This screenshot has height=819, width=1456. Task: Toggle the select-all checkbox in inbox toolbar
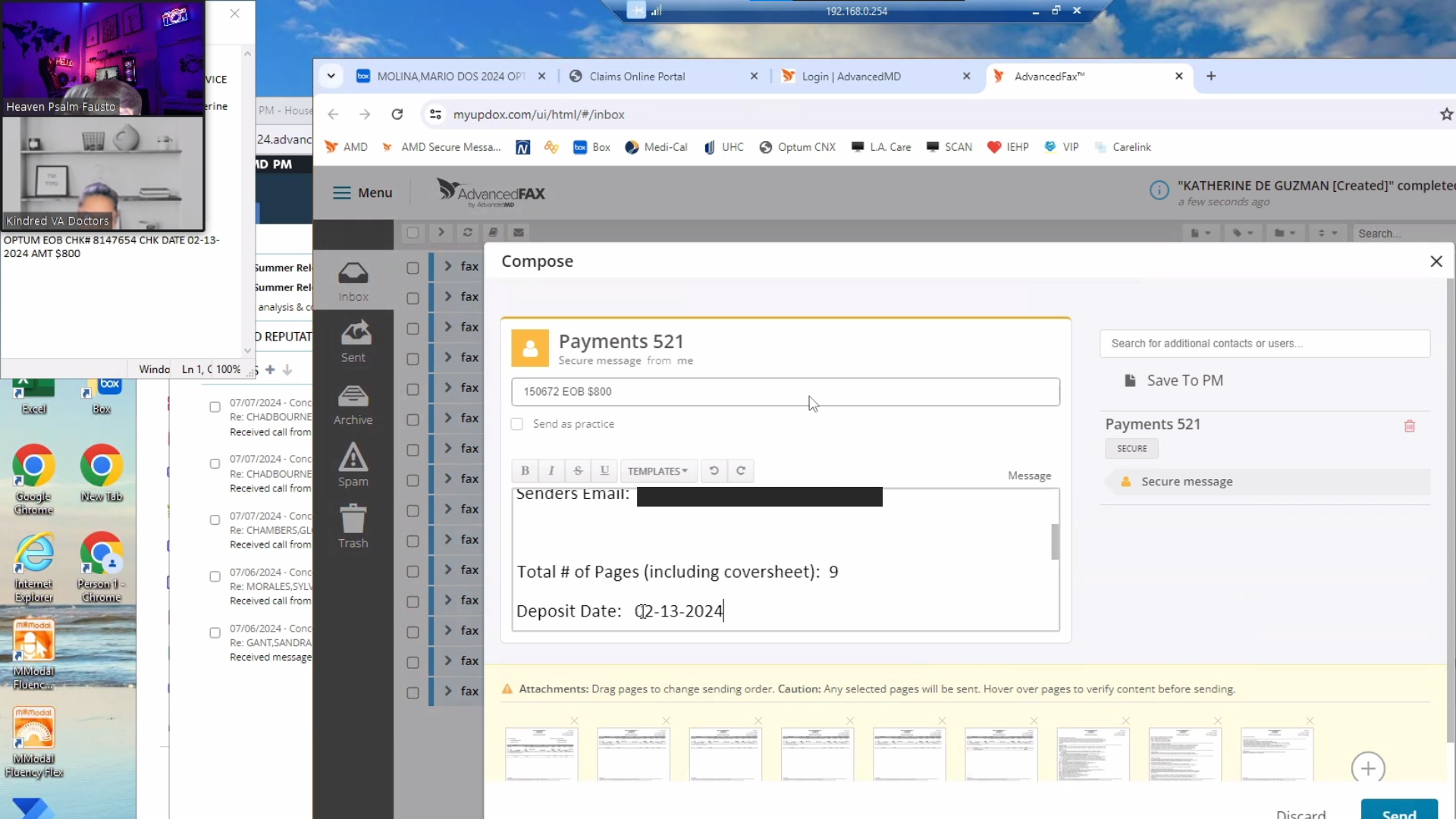coord(413,233)
